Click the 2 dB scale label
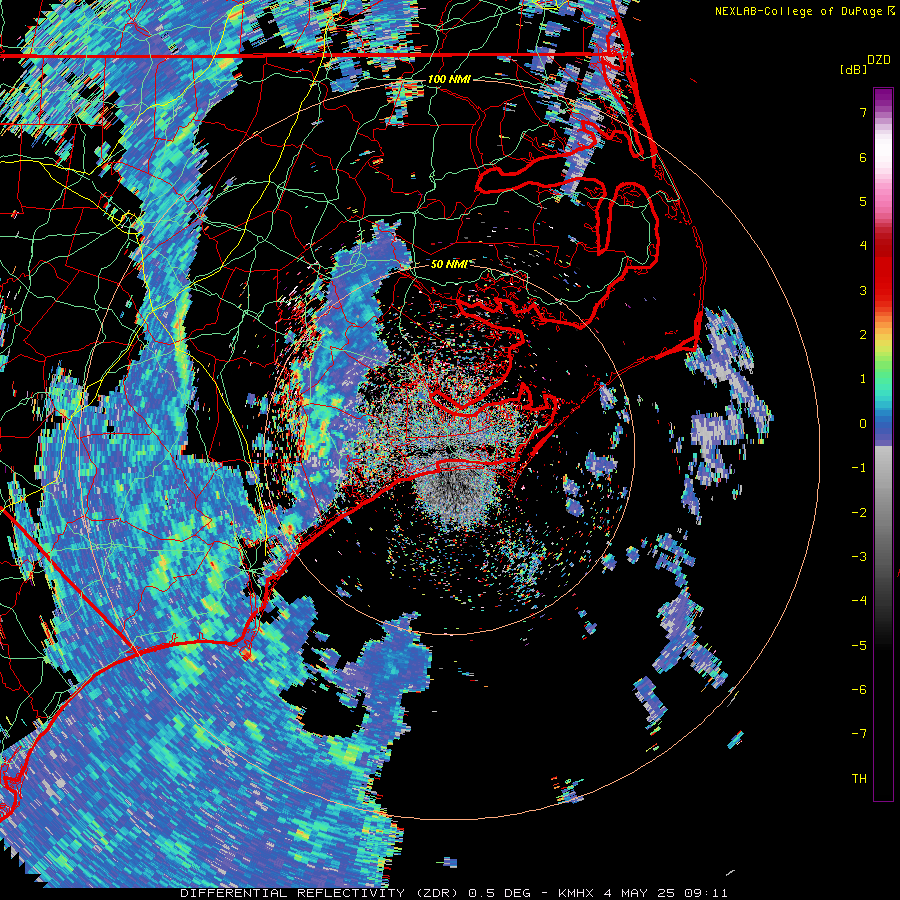Viewport: 900px width, 900px height. click(x=863, y=335)
